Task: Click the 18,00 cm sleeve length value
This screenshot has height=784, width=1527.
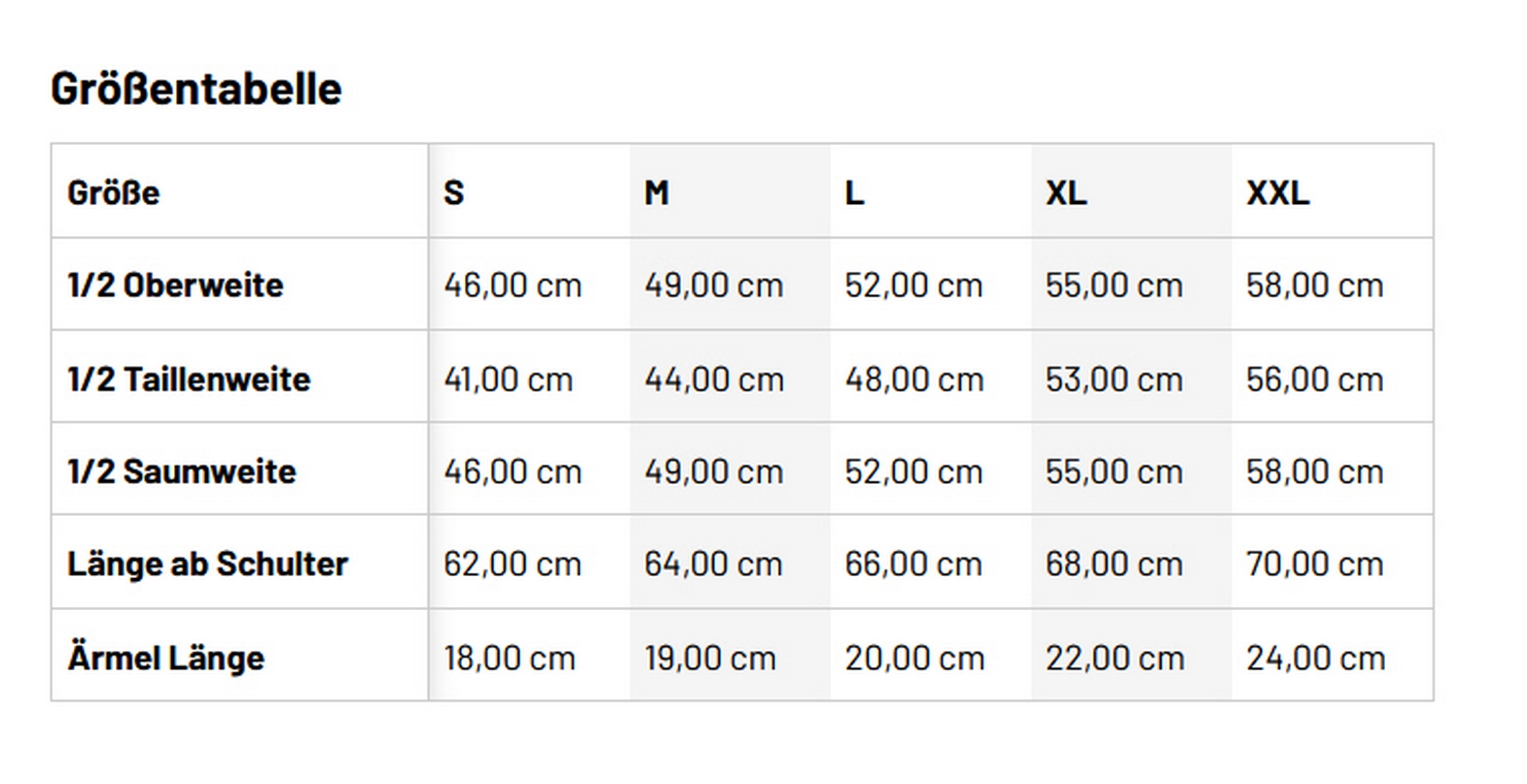Action: (x=510, y=658)
